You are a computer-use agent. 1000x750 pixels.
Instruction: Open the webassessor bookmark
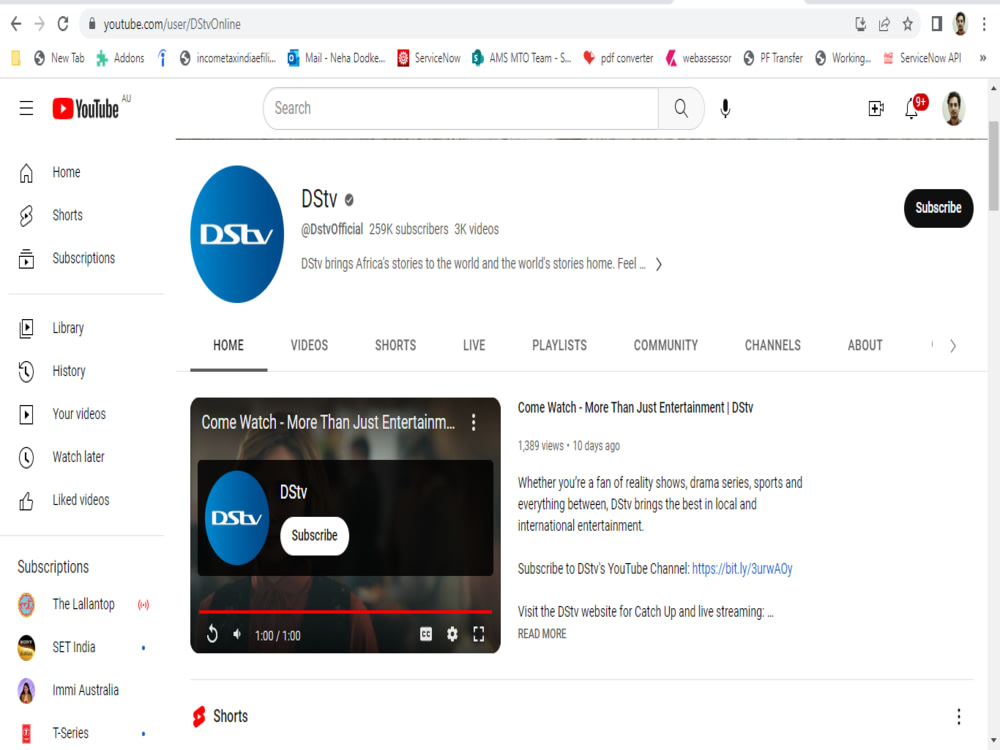698,58
